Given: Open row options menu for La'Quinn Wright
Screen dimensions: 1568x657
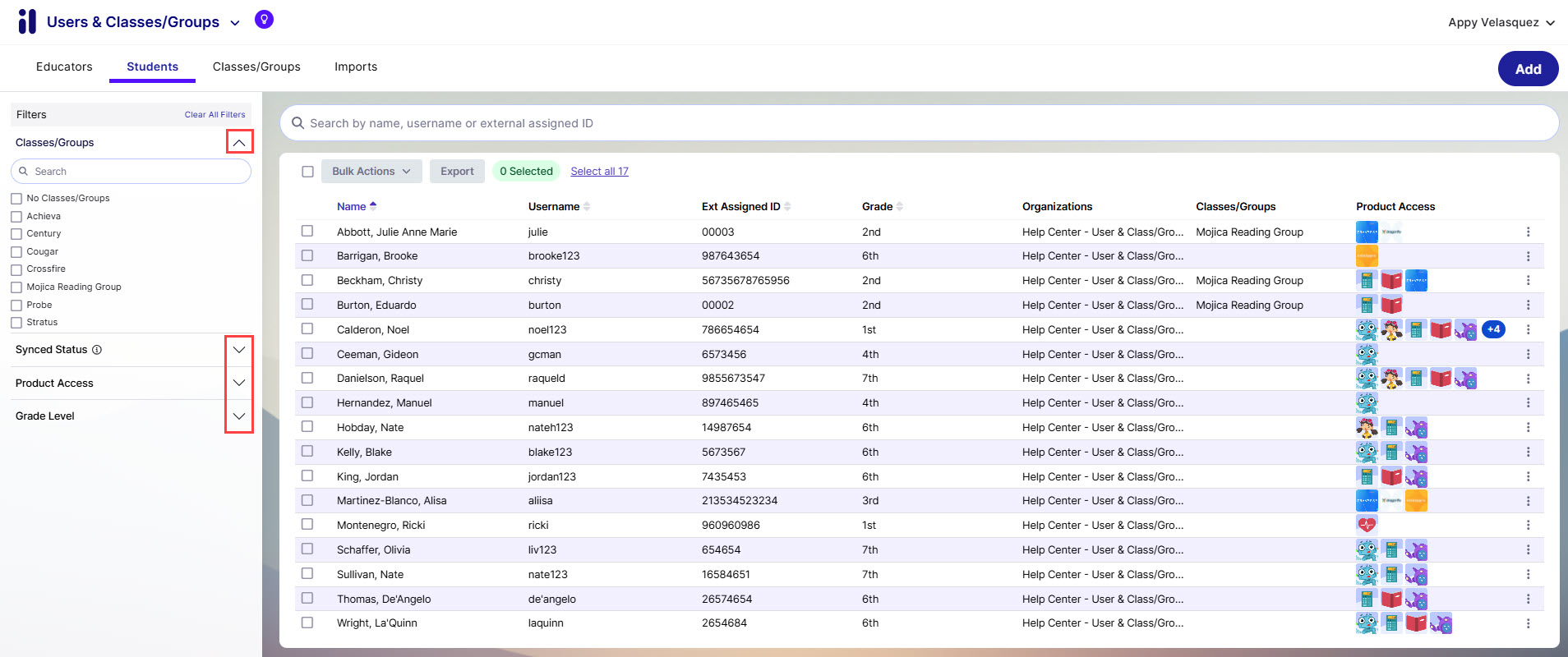Looking at the screenshot, I should click(1528, 623).
